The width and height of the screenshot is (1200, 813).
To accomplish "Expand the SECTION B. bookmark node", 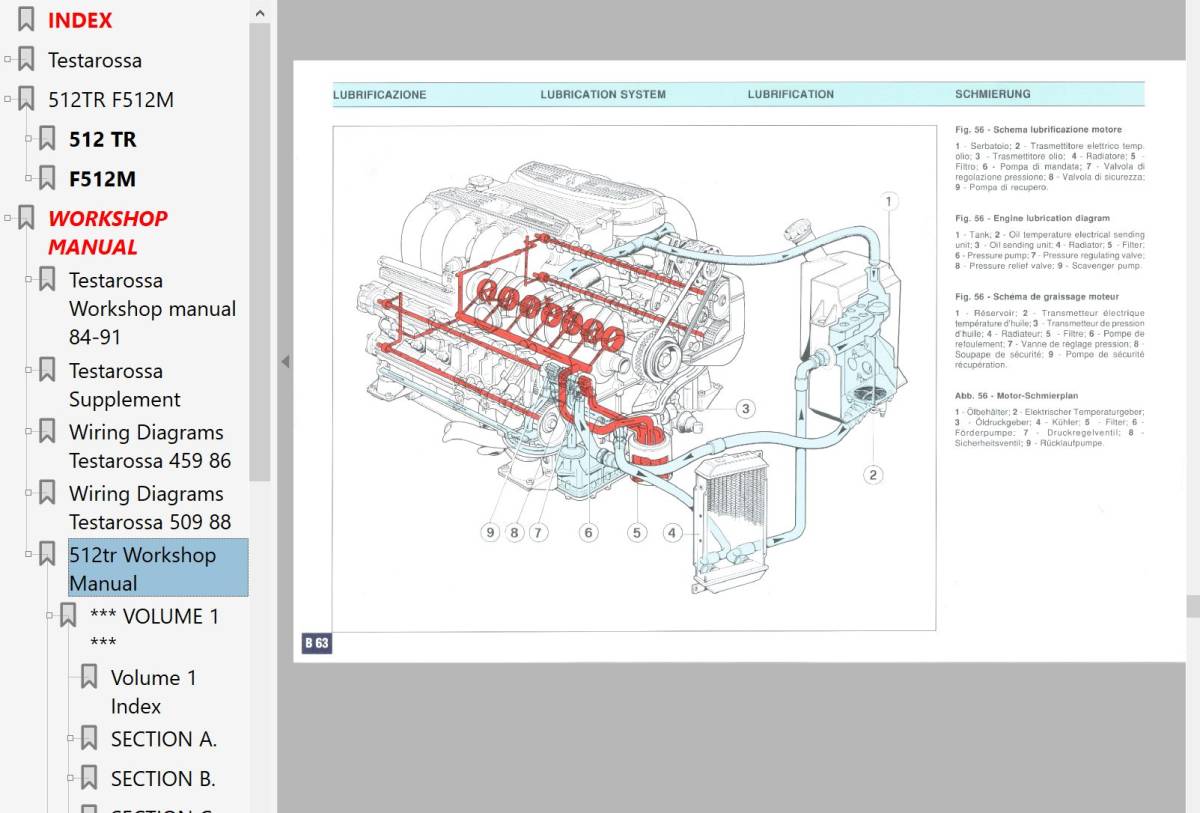I will tap(71, 778).
